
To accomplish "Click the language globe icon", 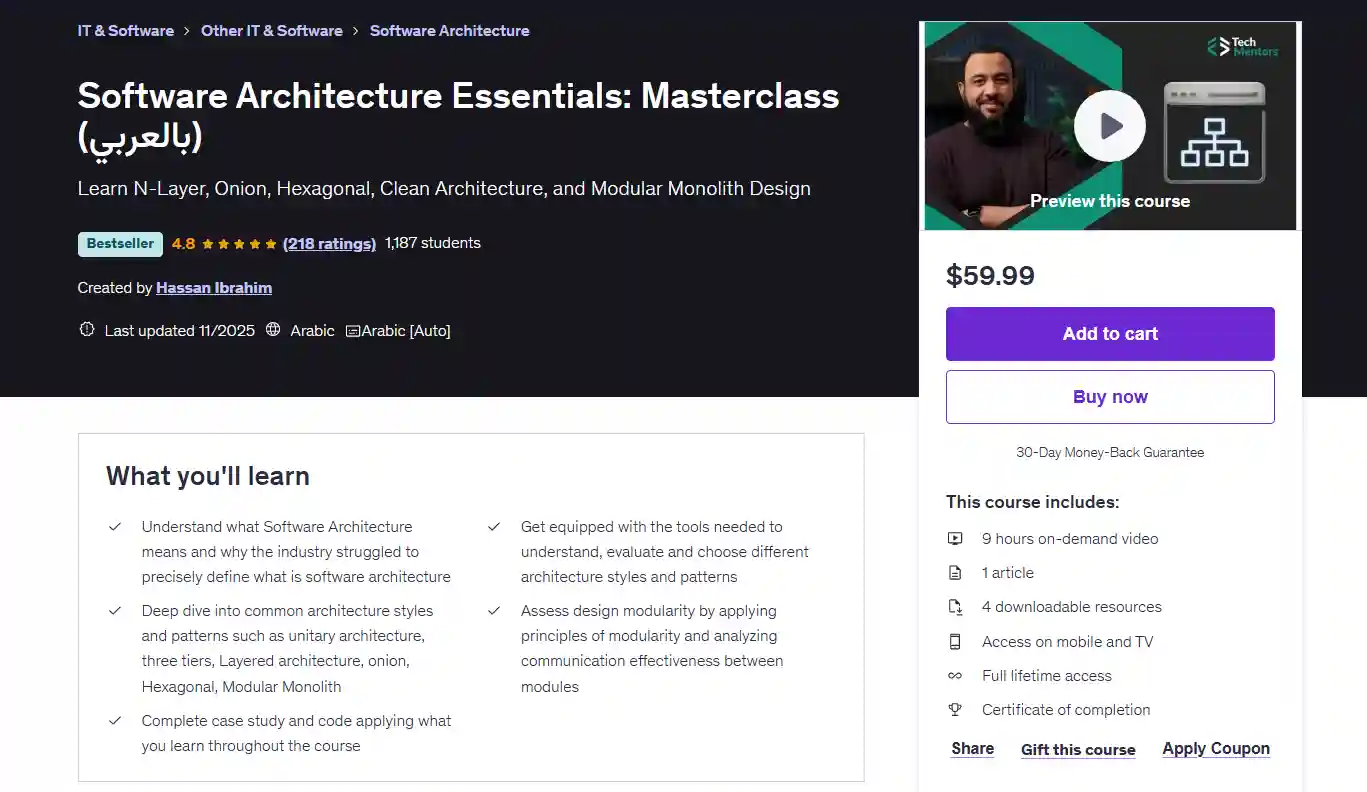I will tap(273, 330).
